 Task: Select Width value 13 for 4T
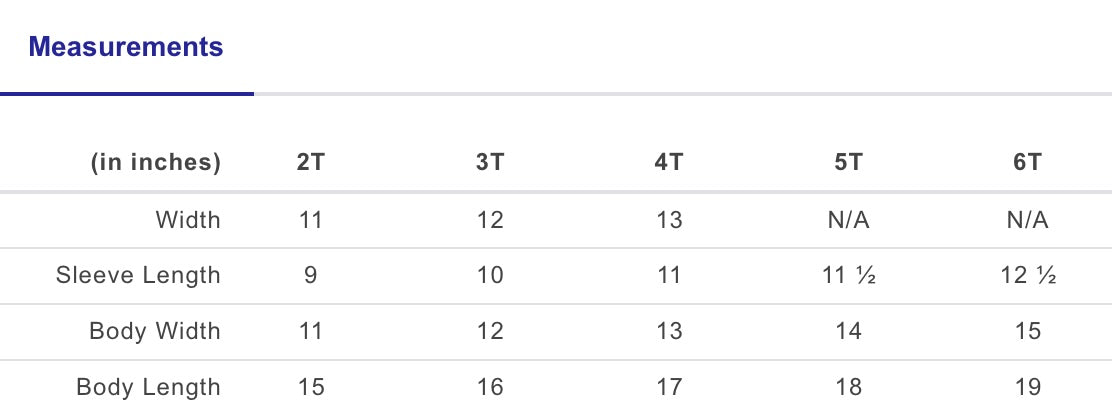(x=669, y=220)
